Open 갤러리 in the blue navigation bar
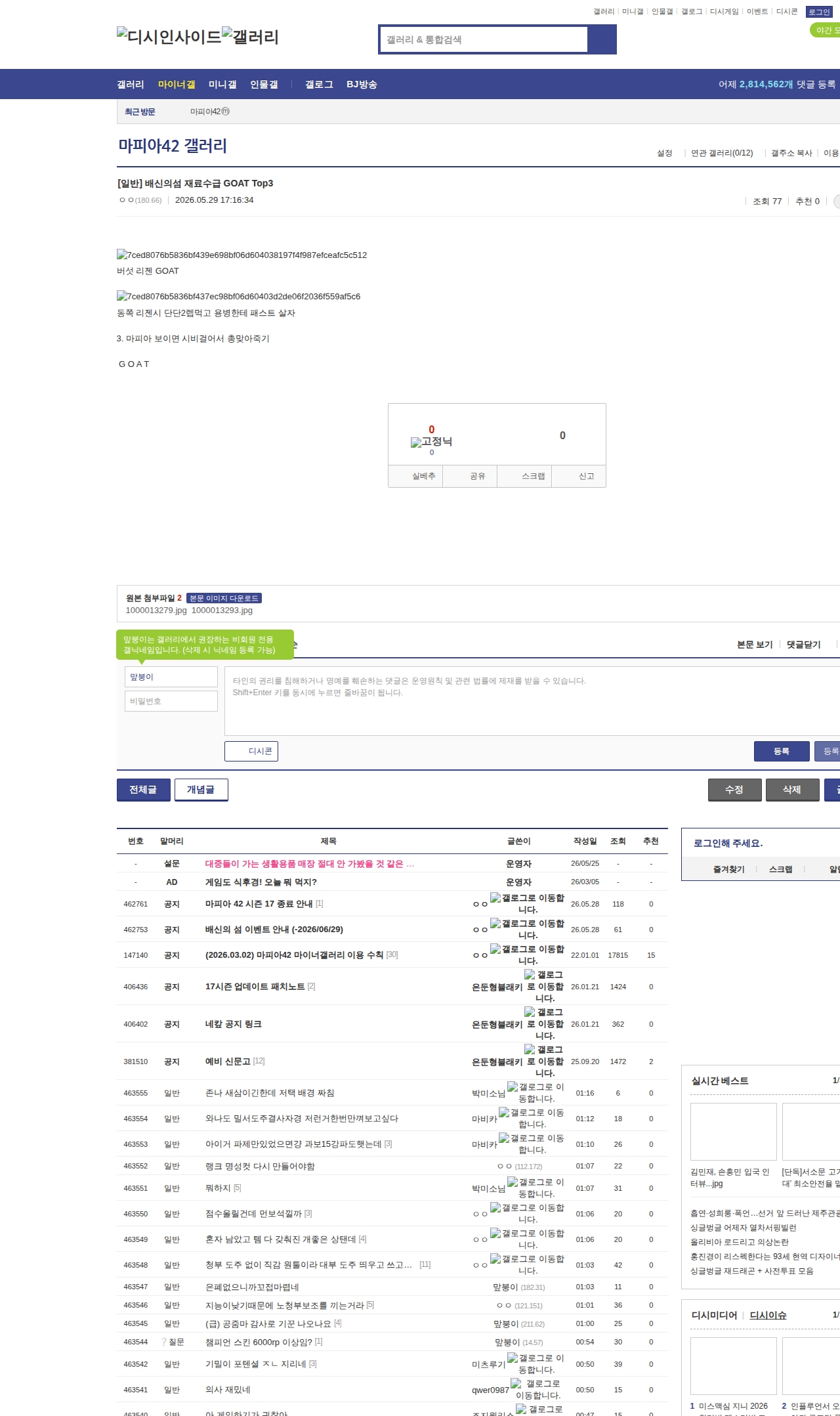This screenshot has width=840, height=1416. click(x=131, y=85)
